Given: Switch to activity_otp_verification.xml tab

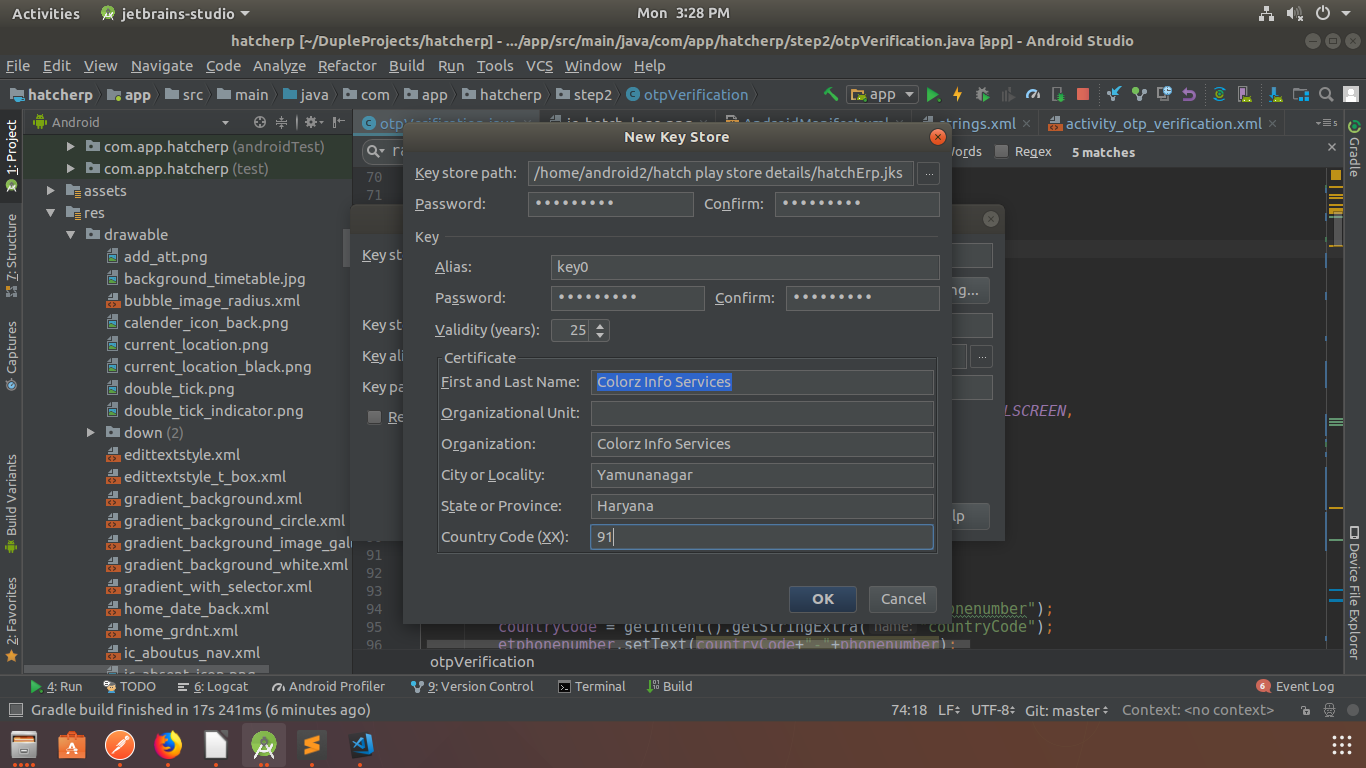Looking at the screenshot, I should (x=1163, y=124).
